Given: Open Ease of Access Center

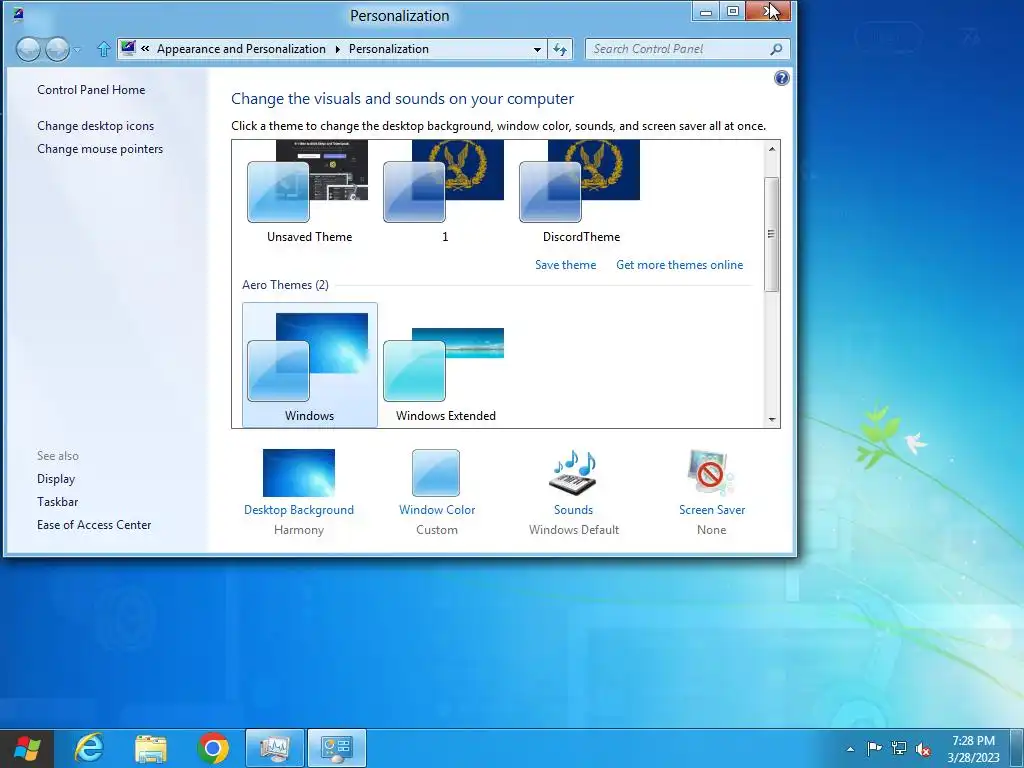Looking at the screenshot, I should (x=94, y=525).
